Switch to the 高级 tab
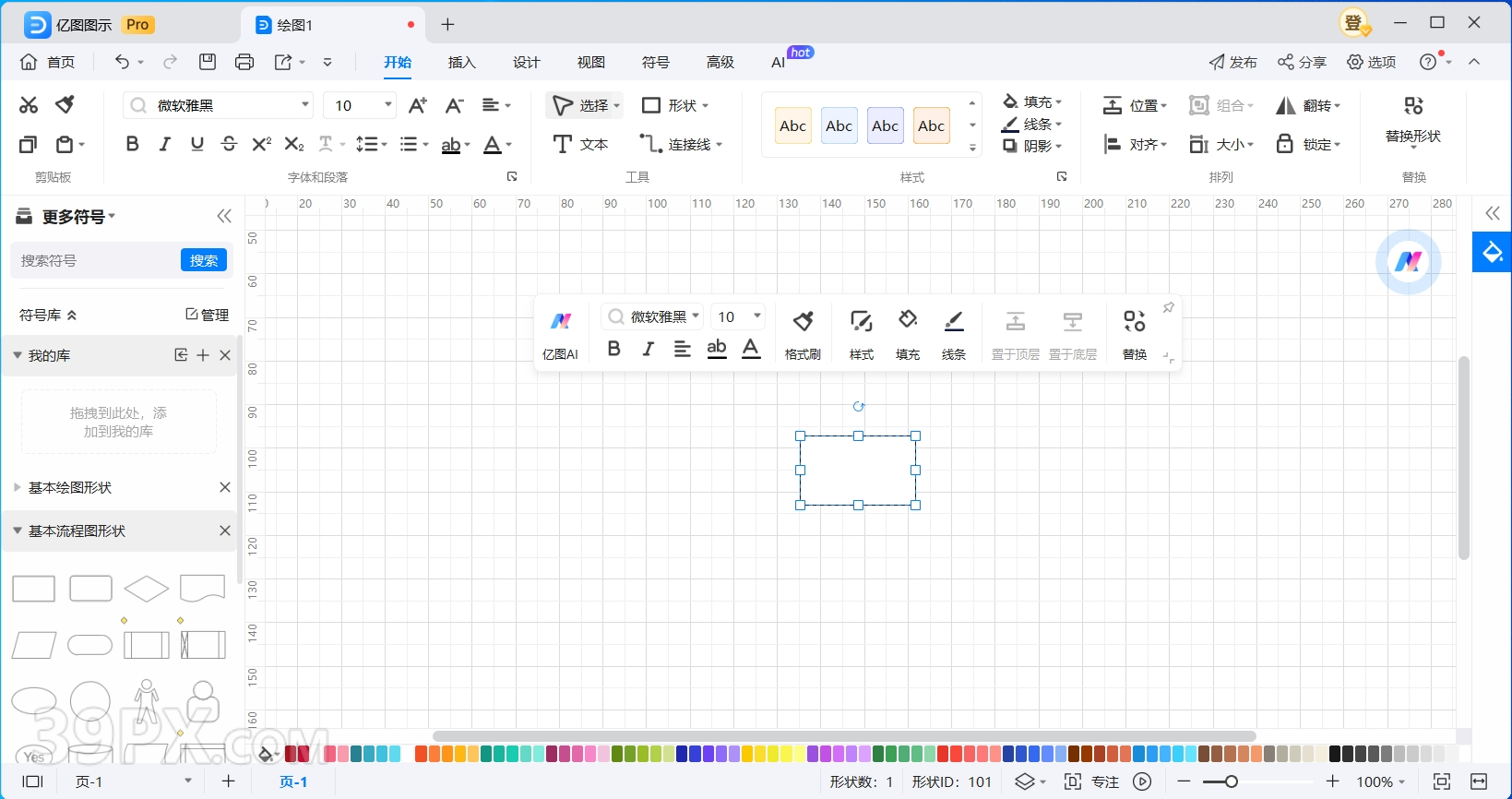Image resolution: width=1512 pixels, height=799 pixels. point(720,62)
